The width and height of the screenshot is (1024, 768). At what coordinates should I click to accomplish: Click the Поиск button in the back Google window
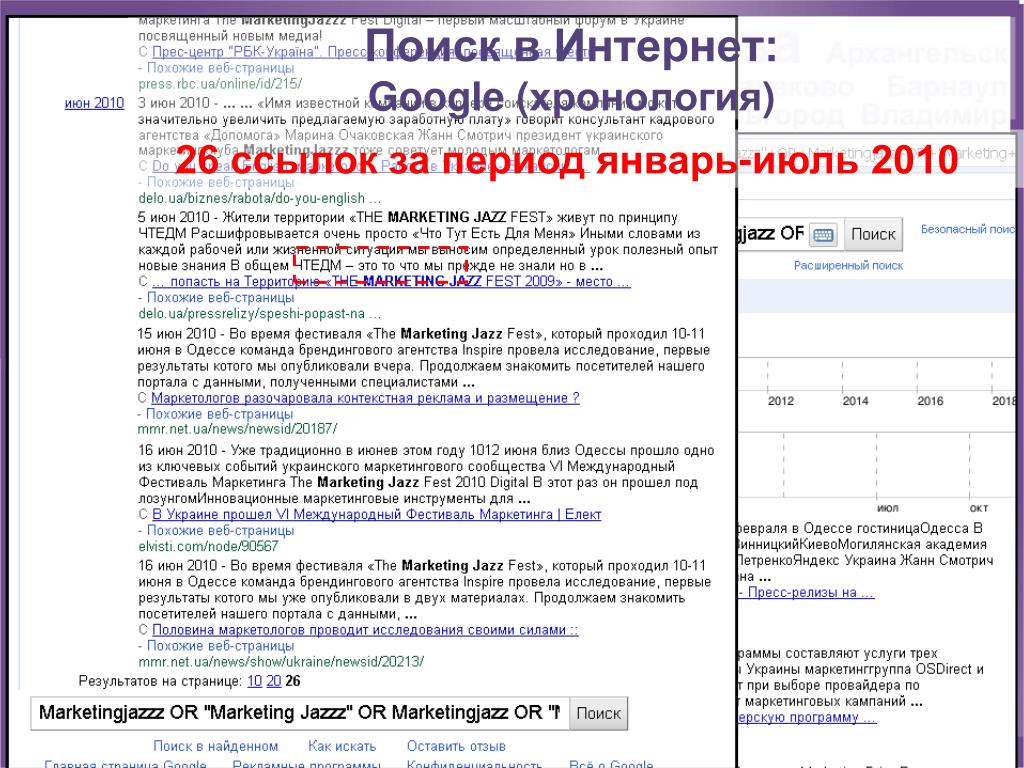(x=873, y=234)
